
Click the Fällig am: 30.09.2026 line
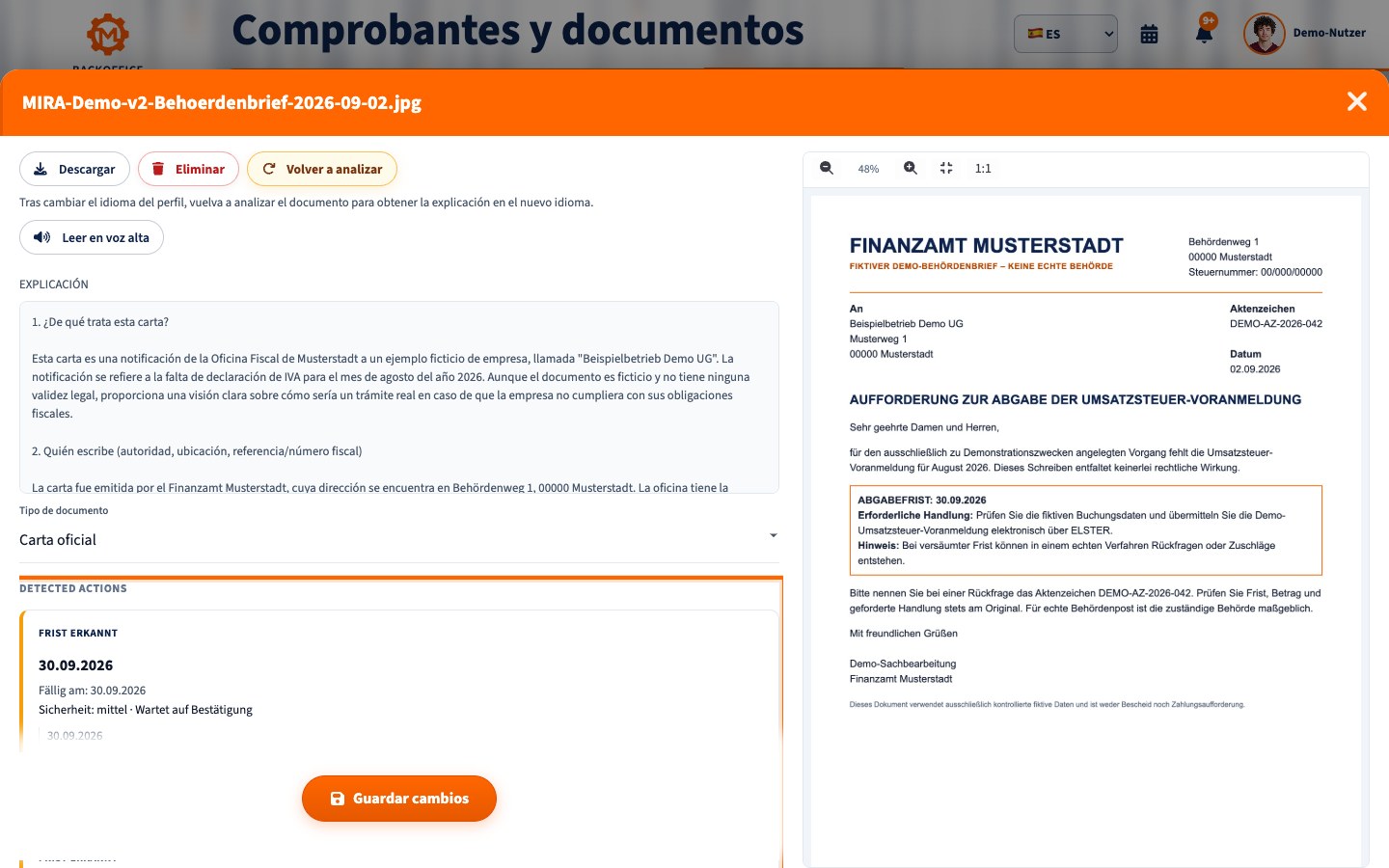(92, 691)
